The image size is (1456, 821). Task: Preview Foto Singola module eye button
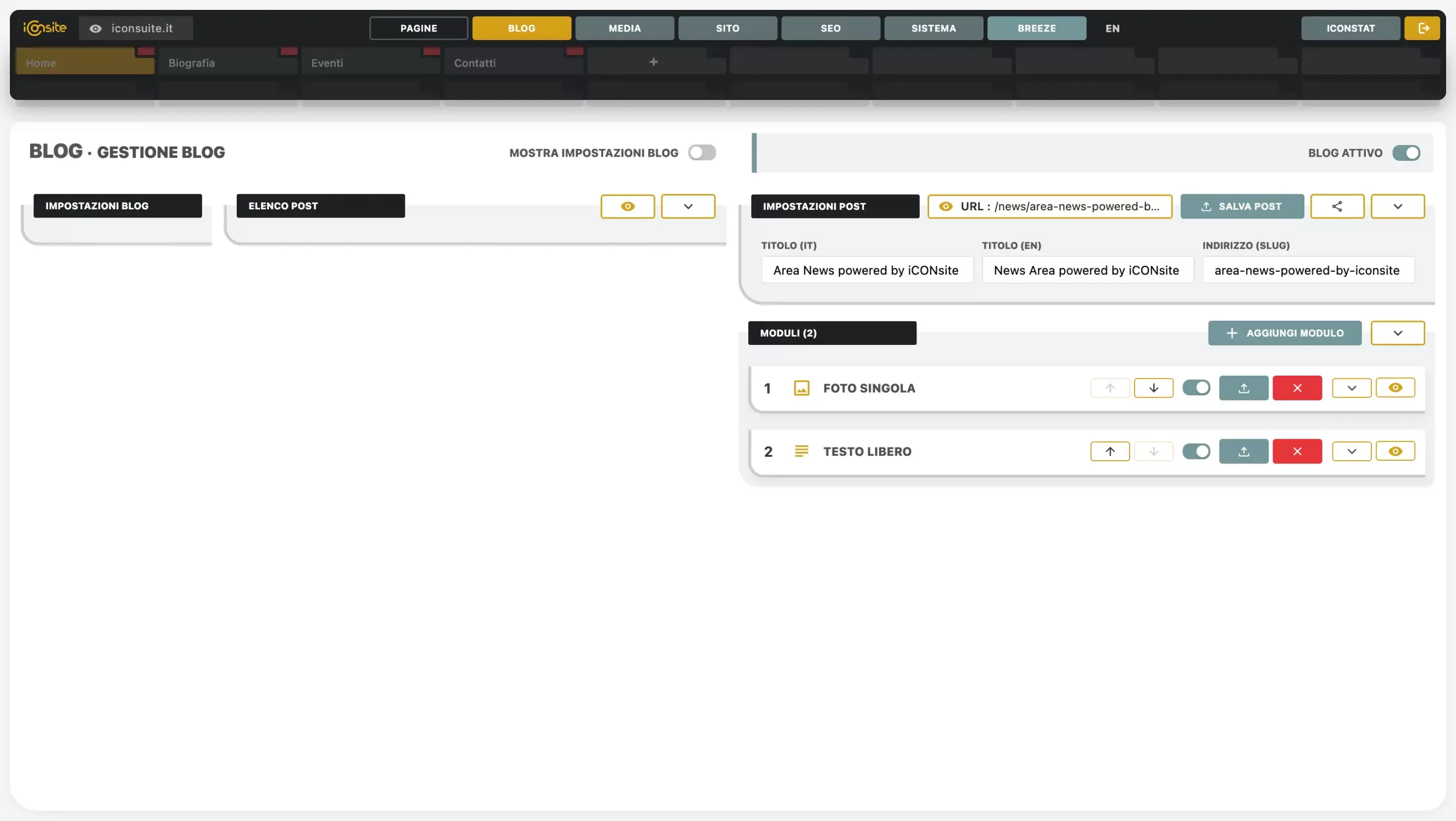tap(1395, 388)
